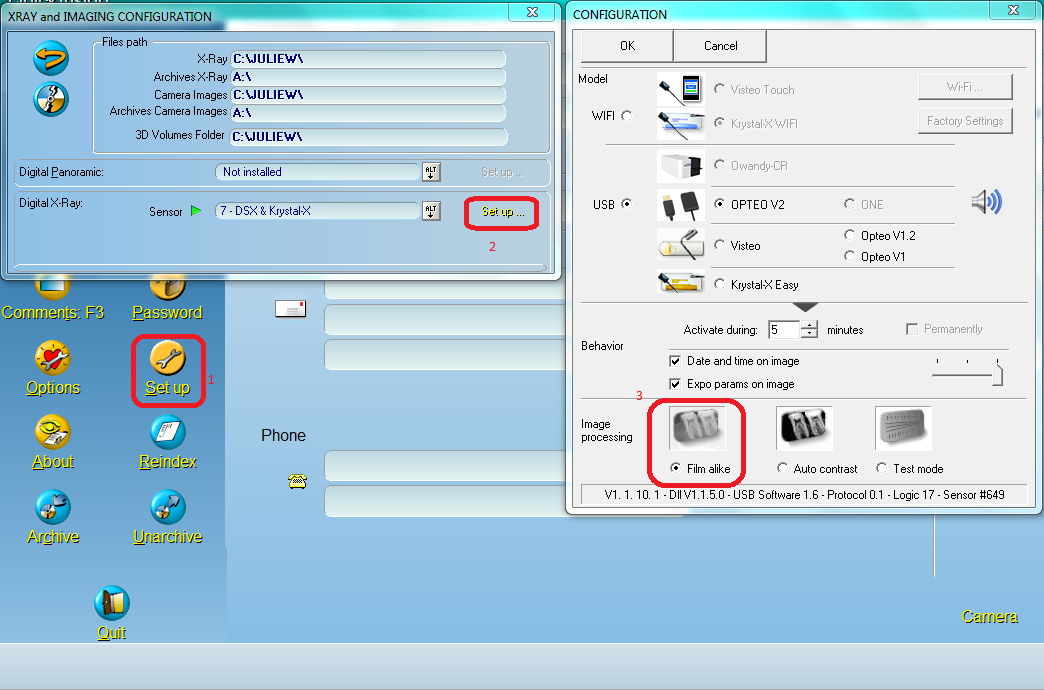
Task: Click the About icon
Action: click(52, 432)
